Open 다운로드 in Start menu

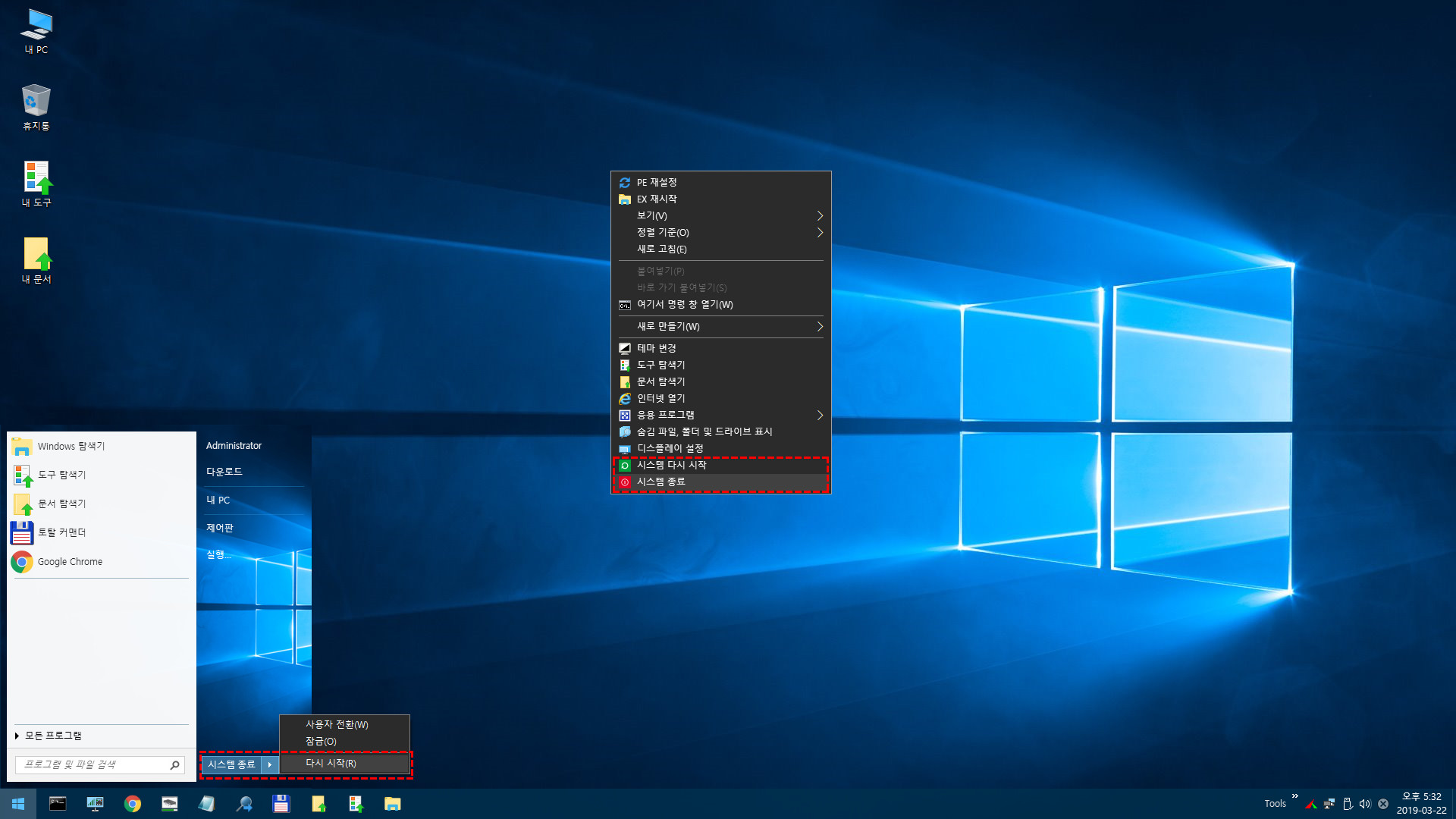[x=224, y=472]
